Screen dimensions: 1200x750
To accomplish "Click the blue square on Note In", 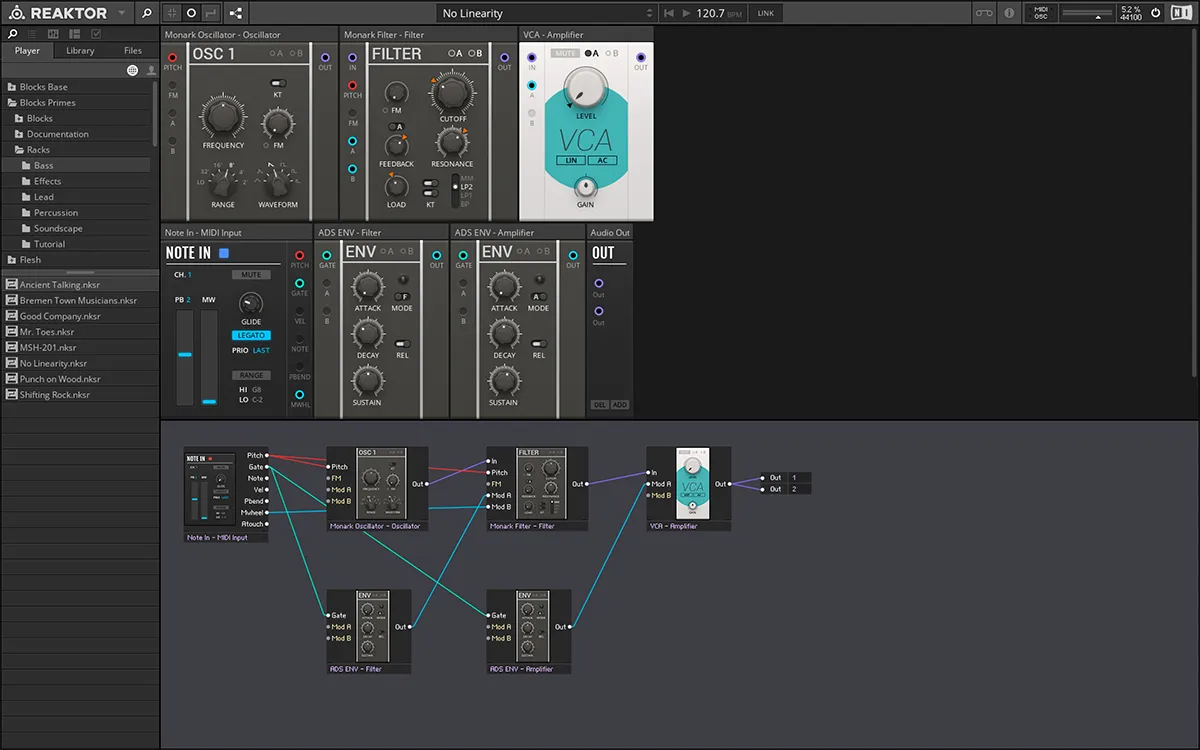I will tap(224, 253).
